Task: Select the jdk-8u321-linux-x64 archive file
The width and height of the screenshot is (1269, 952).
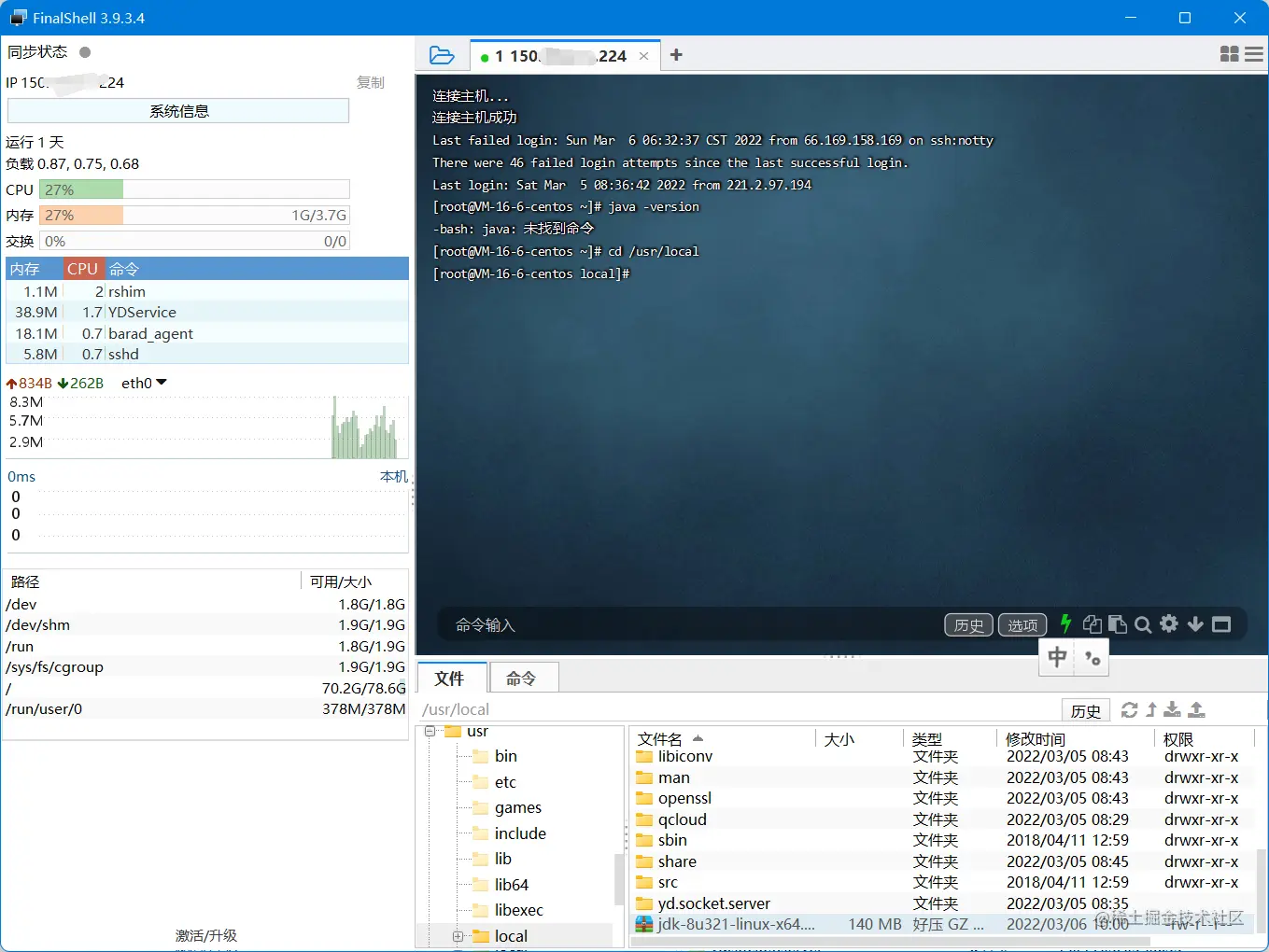Action: pos(943,924)
